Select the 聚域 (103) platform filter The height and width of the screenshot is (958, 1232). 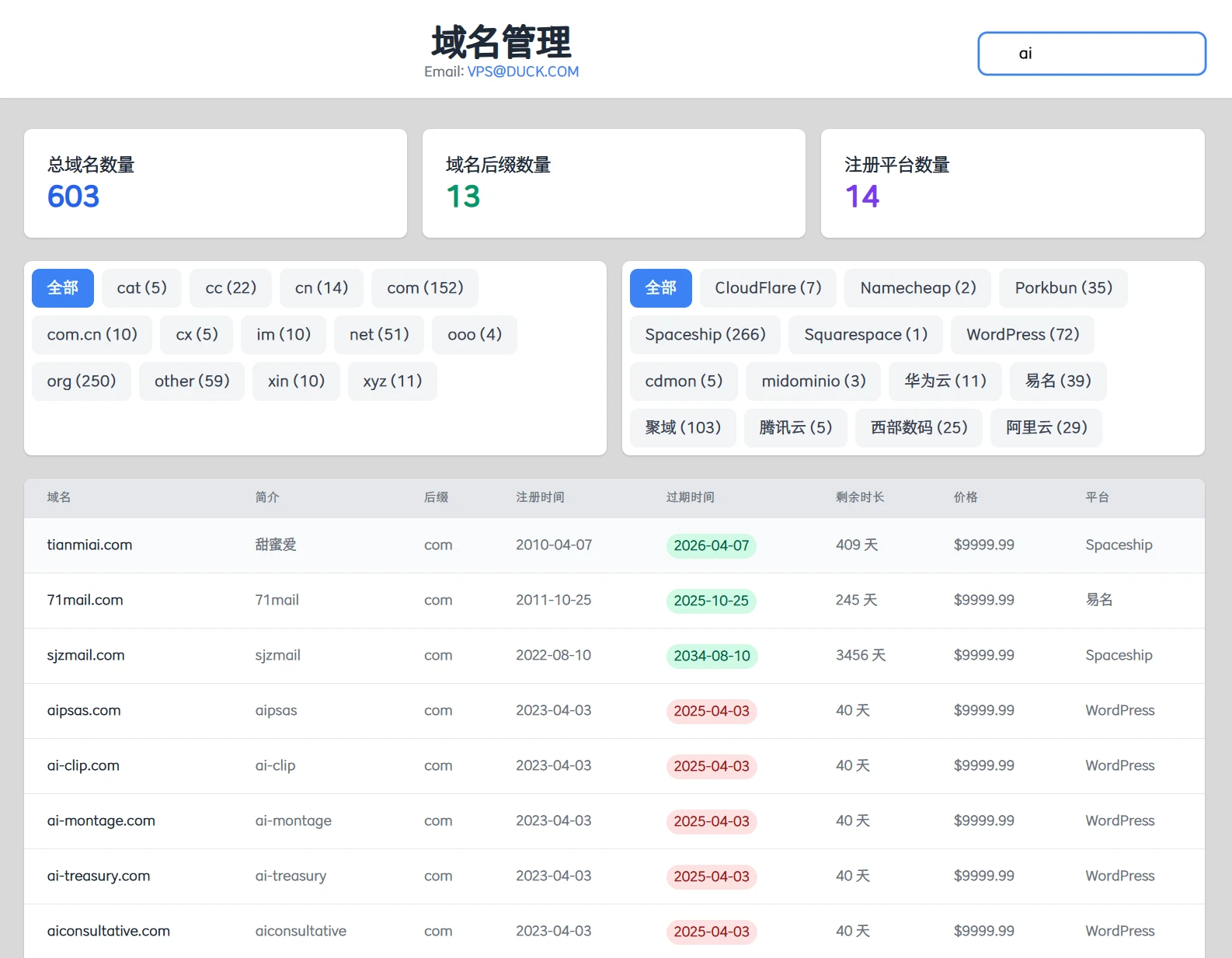683,428
